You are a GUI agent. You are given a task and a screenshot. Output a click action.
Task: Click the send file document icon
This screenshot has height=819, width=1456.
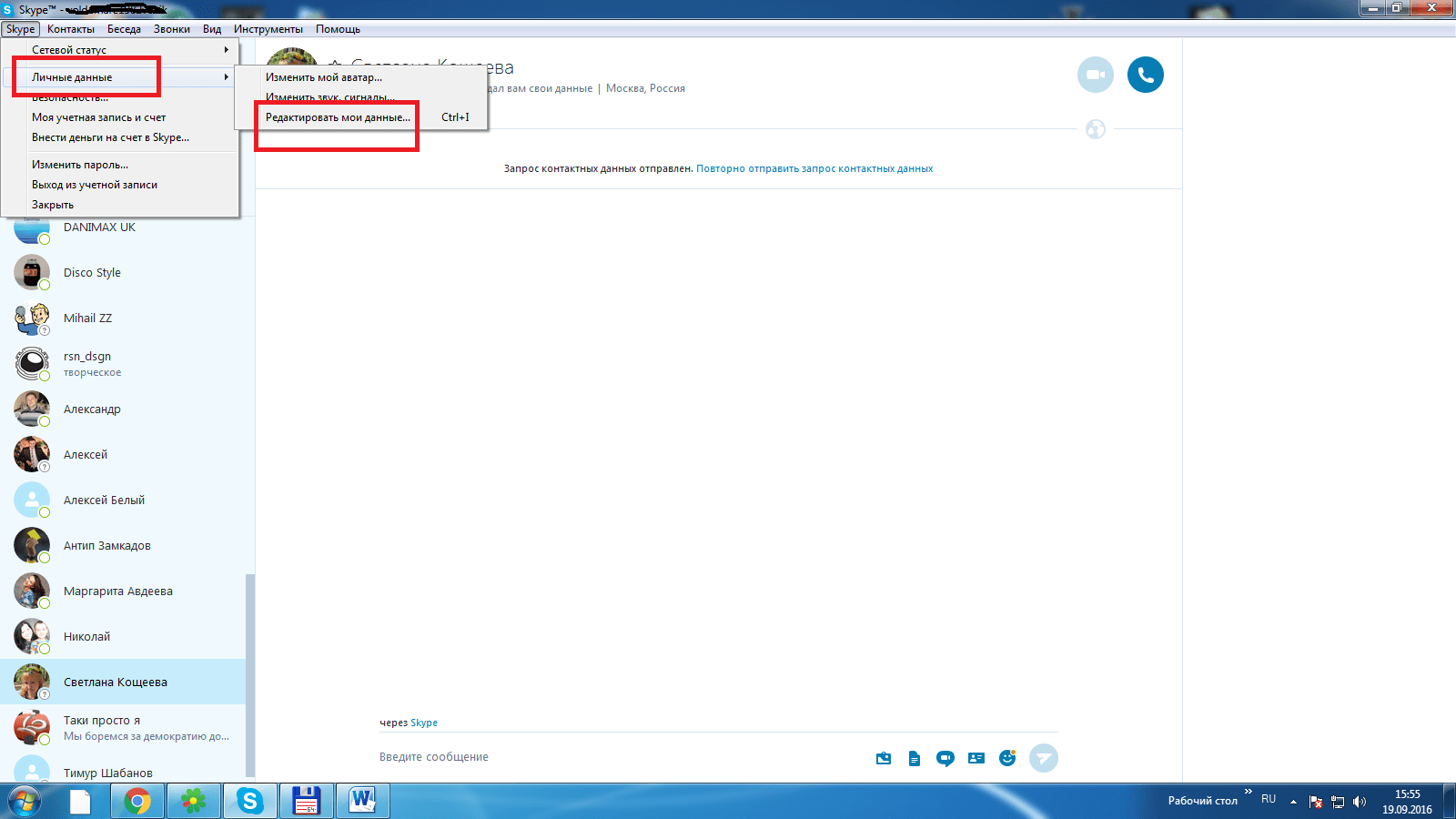click(915, 758)
